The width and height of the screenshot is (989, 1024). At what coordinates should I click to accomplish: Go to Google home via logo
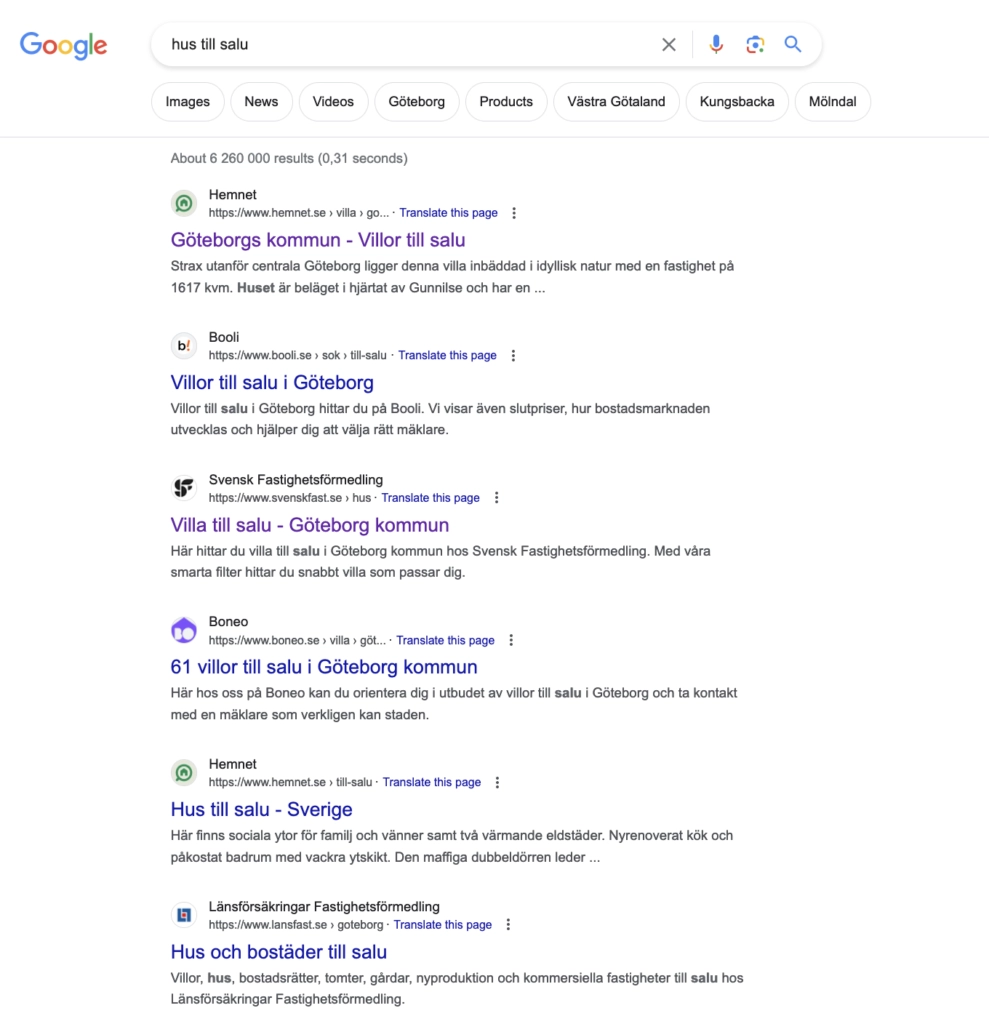63,45
